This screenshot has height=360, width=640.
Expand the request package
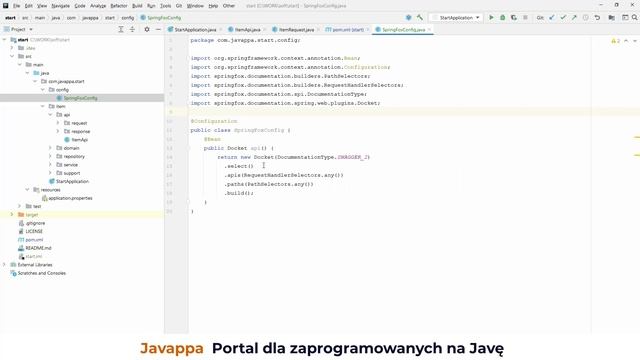coord(58,123)
